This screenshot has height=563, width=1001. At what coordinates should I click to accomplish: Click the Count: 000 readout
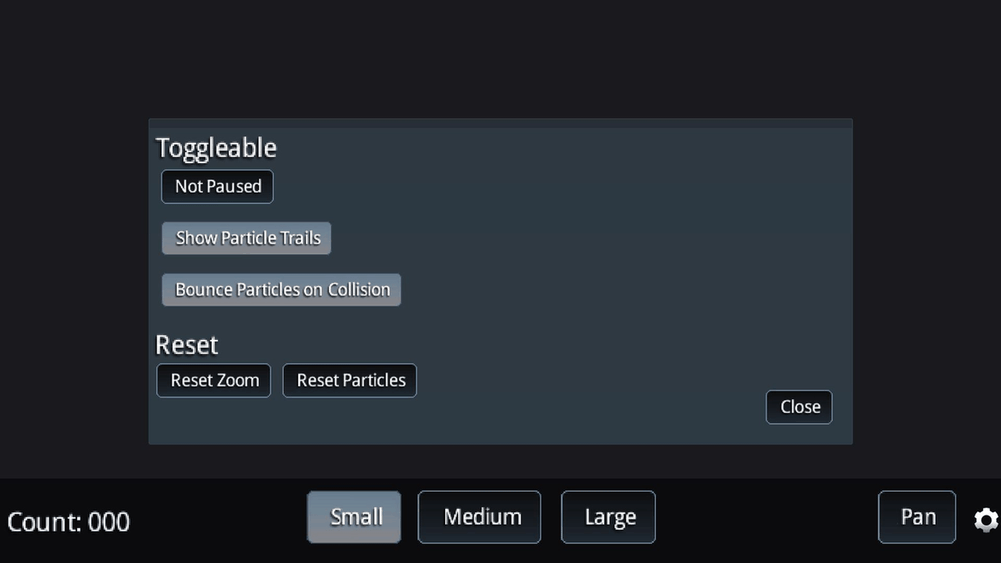68,522
